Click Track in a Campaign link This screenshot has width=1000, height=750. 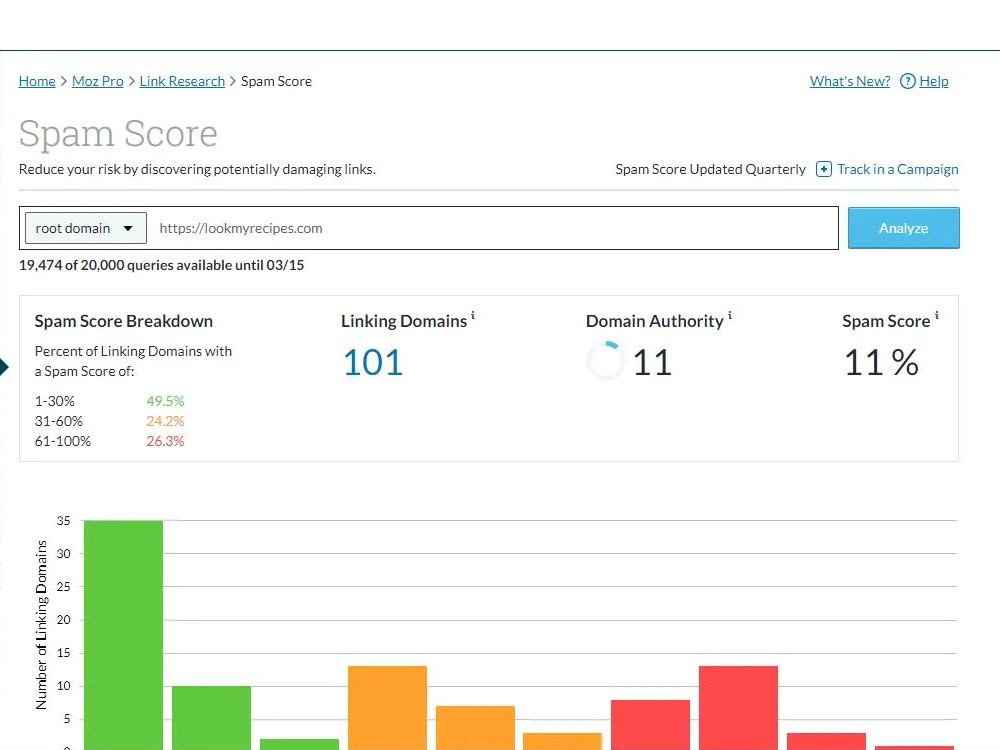pos(897,169)
